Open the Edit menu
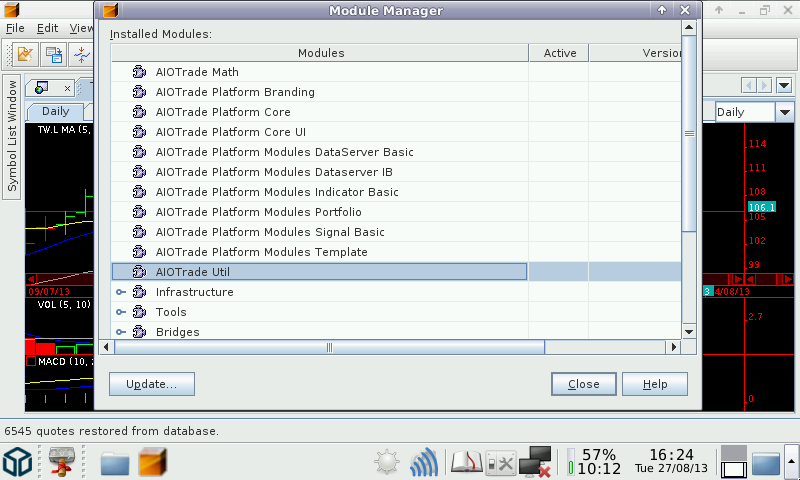This screenshot has height=480, width=800. click(47, 28)
